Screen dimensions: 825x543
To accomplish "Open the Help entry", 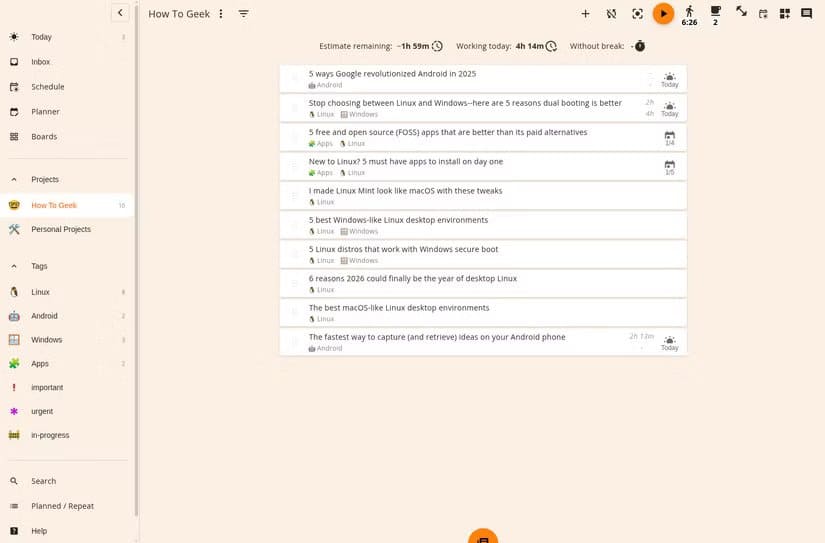I will click(x=67, y=531).
